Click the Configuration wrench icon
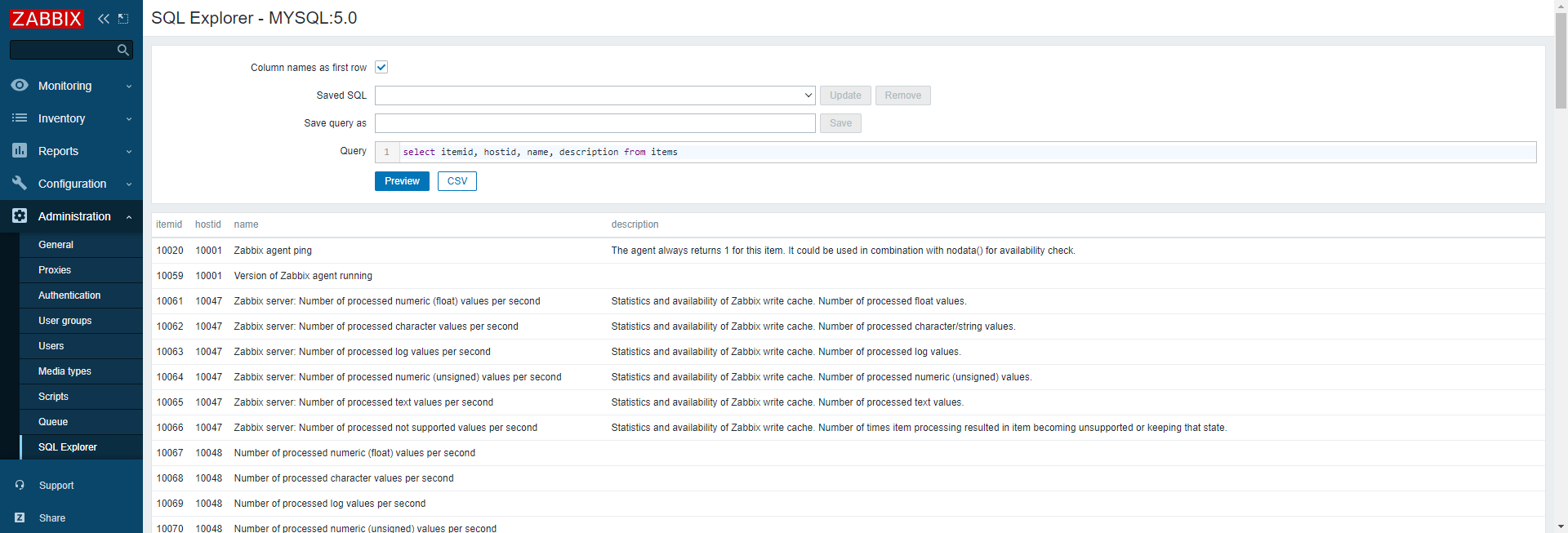 (x=20, y=183)
